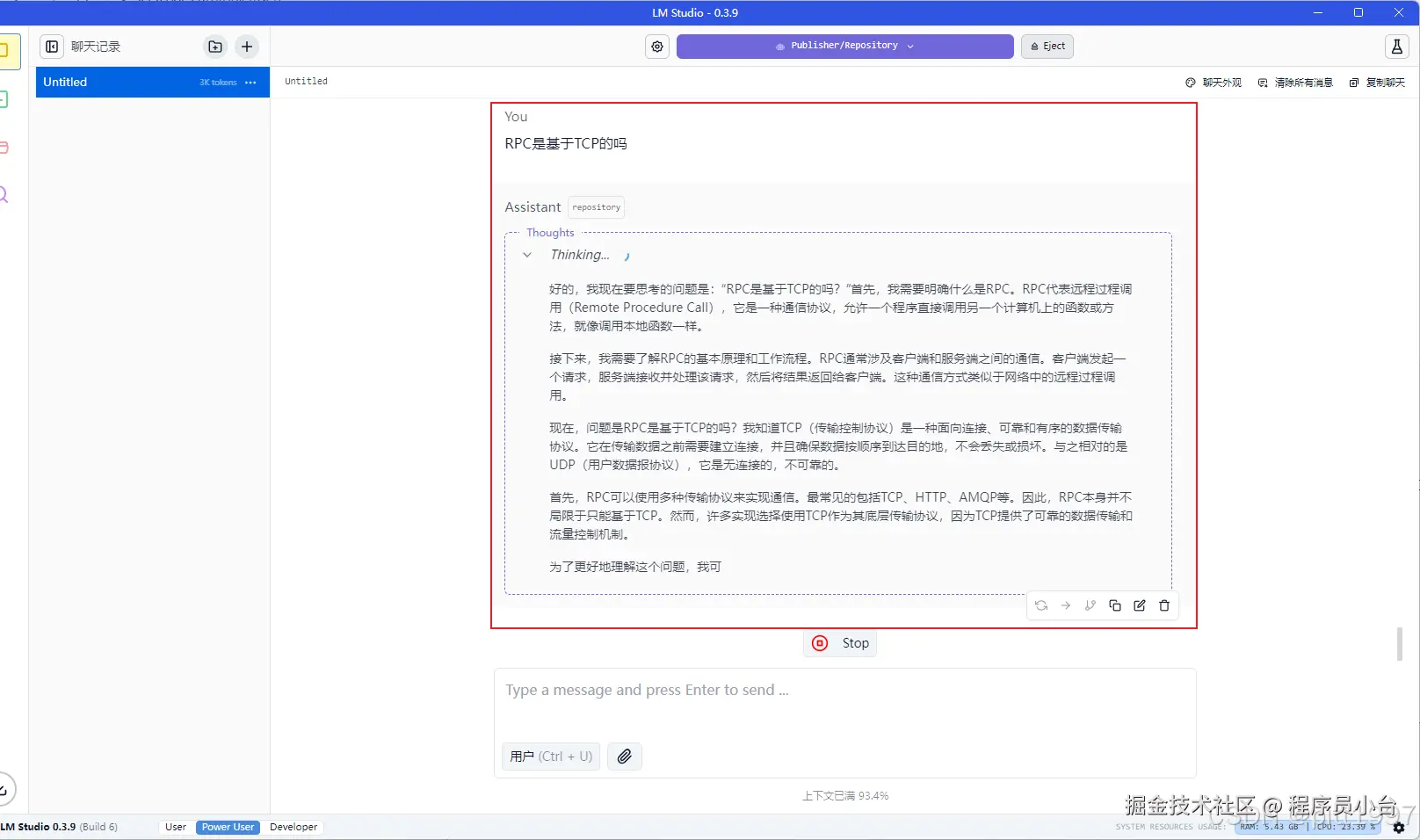Attach a file using the paperclip icon
The width and height of the screenshot is (1420, 840).
[x=624, y=757]
